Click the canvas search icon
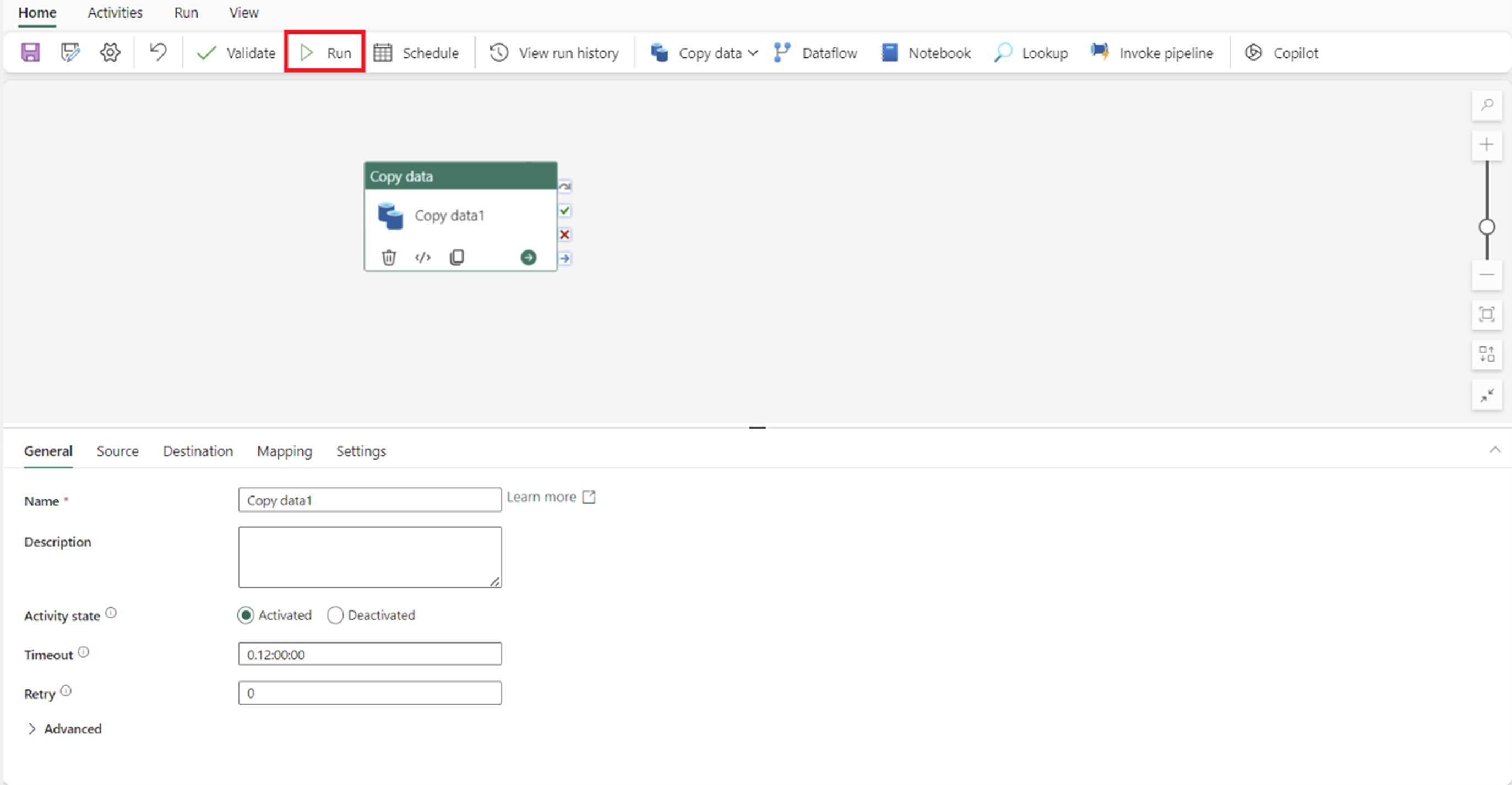Viewport: 1512px width, 785px height. pos(1486,106)
